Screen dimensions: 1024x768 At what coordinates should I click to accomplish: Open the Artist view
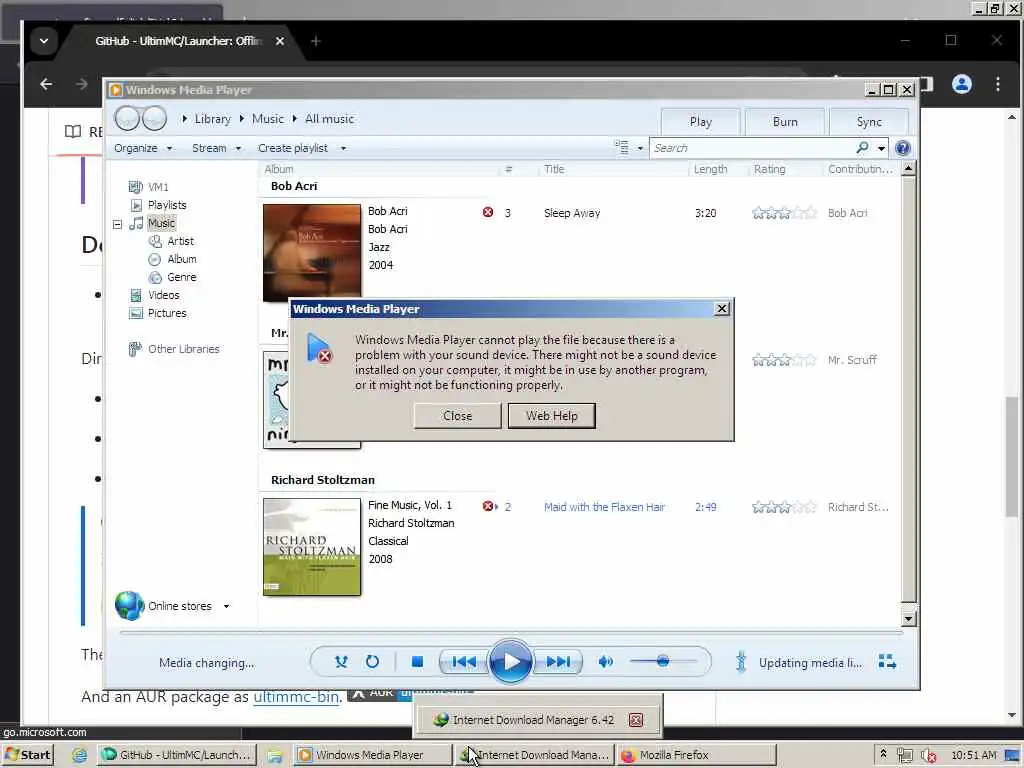(x=180, y=241)
